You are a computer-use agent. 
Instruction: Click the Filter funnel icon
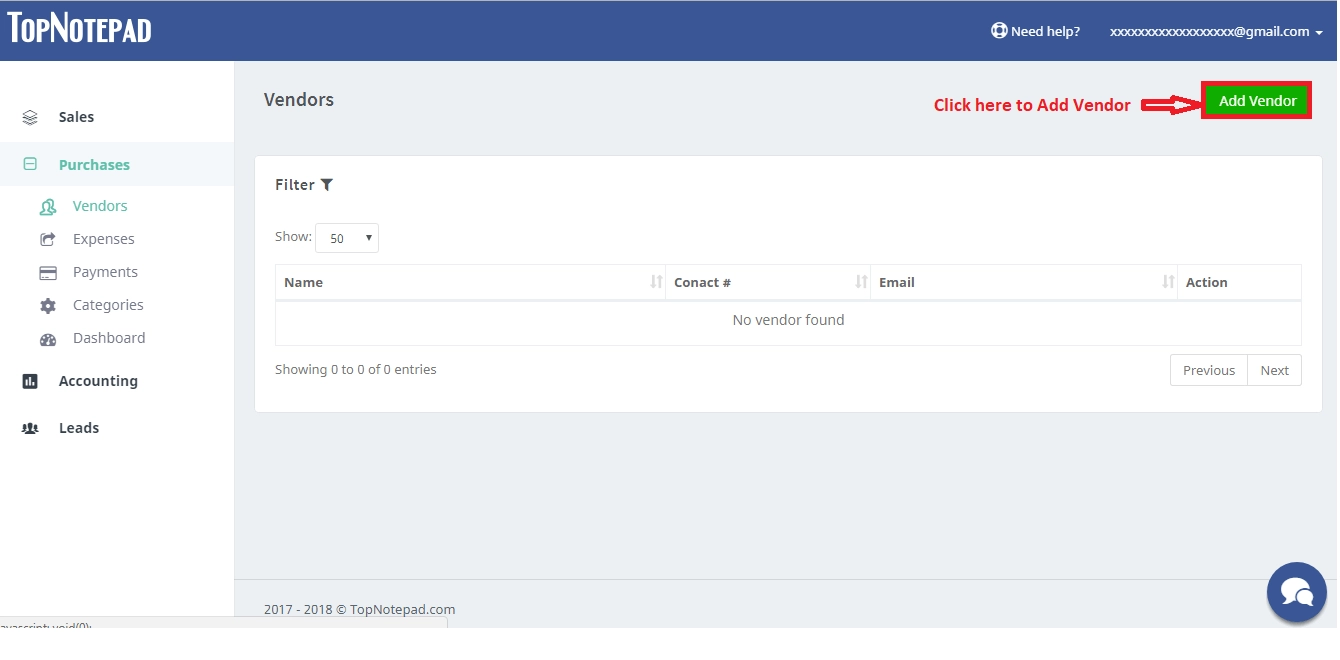click(x=327, y=185)
